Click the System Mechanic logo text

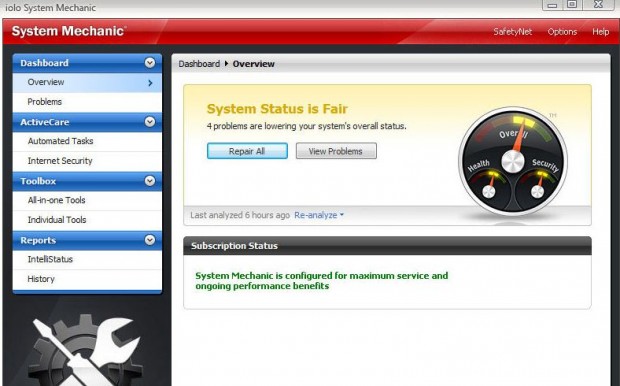click(x=69, y=31)
